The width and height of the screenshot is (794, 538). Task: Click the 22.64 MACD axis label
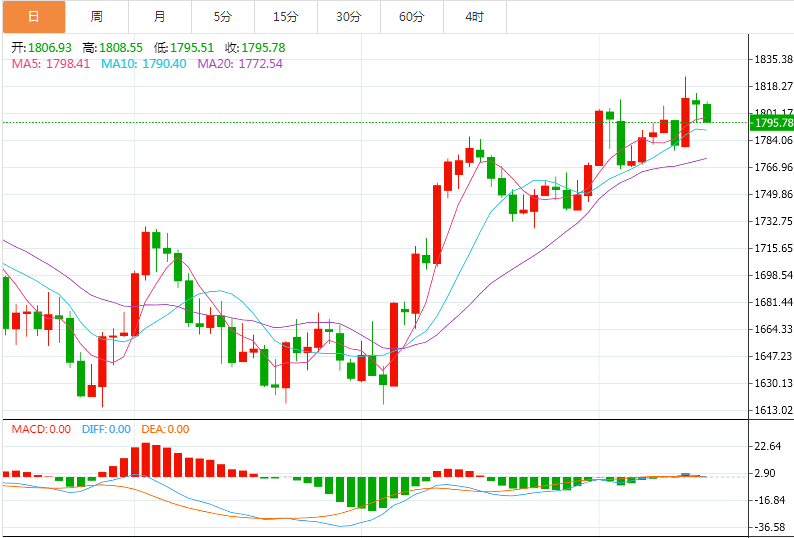pyautogui.click(x=768, y=446)
